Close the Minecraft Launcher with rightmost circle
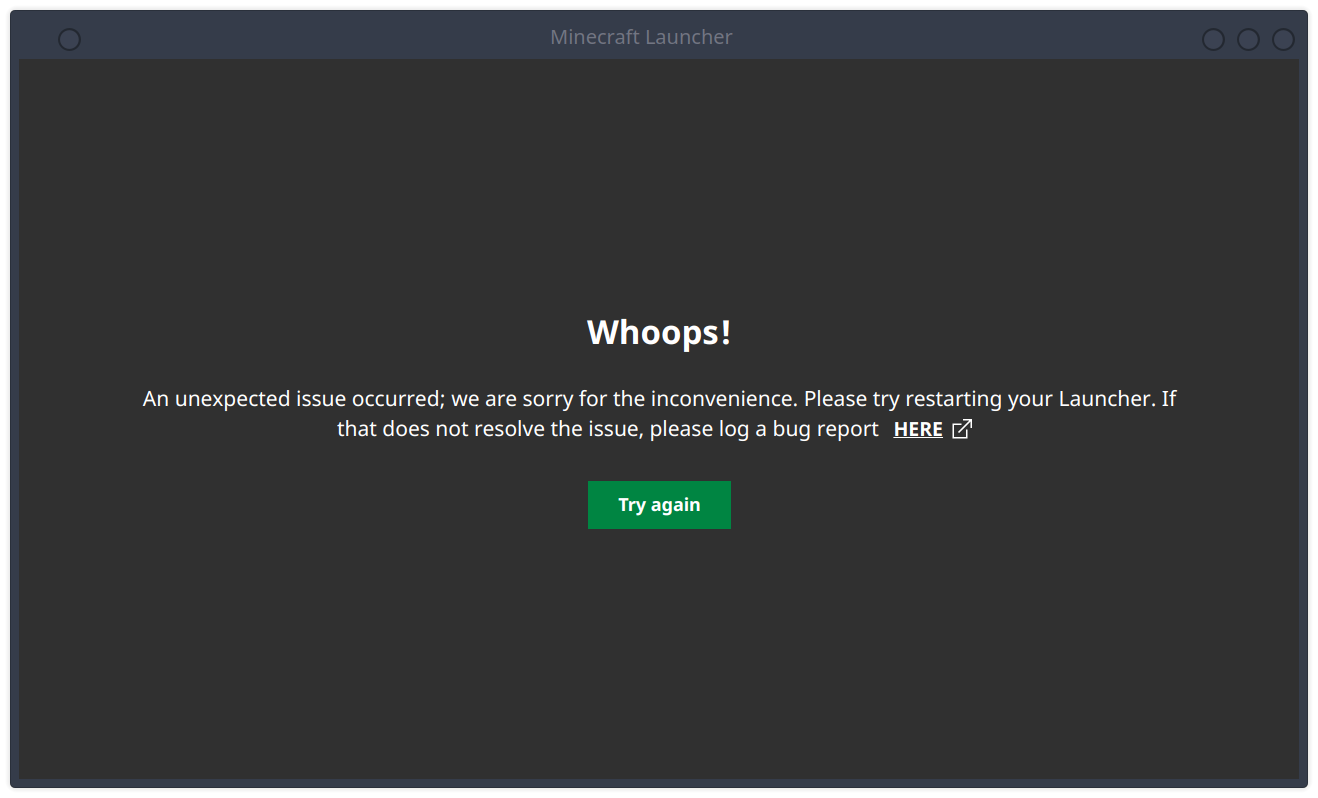The image size is (1318, 798). (x=1283, y=39)
